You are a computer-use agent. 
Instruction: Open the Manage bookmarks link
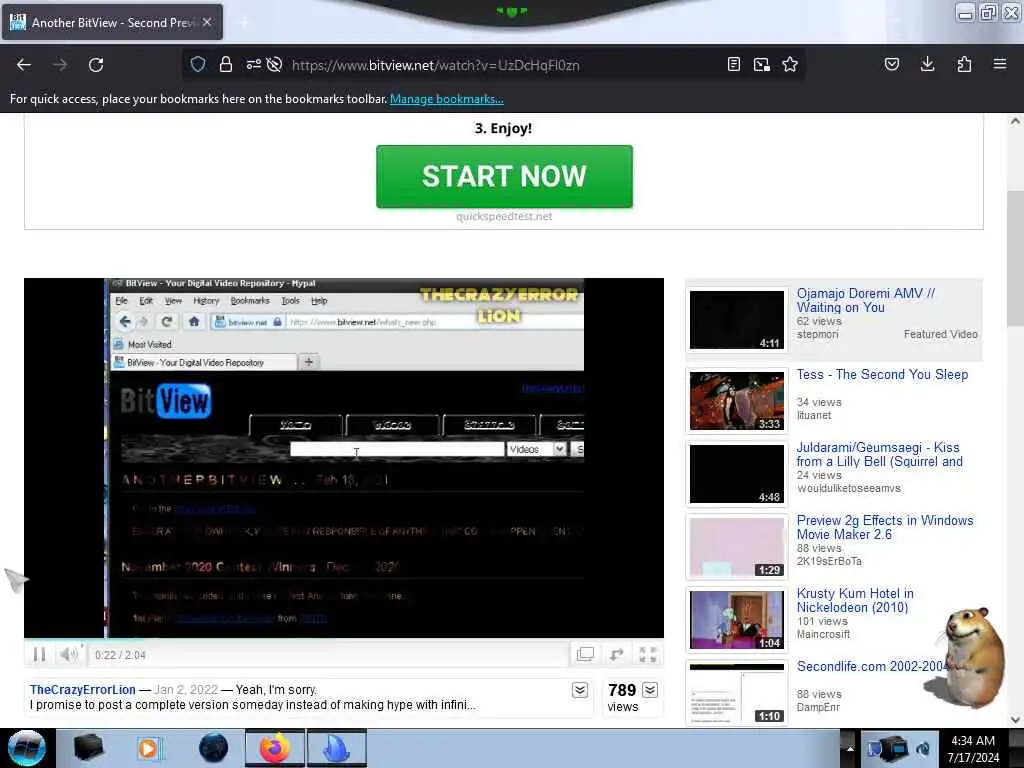pos(447,99)
